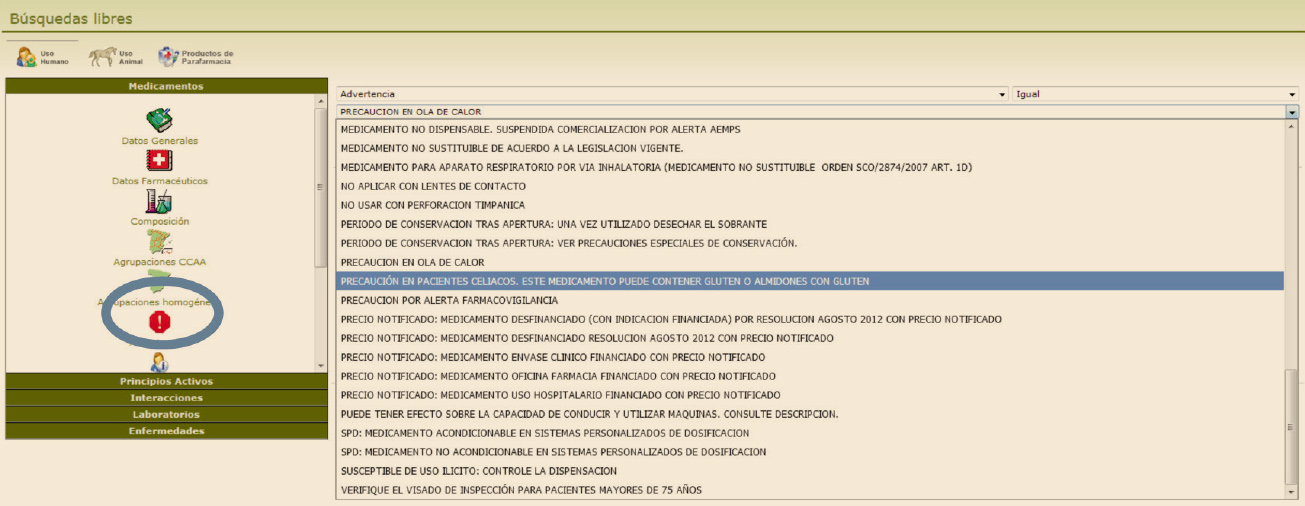This screenshot has height=506, width=1305.
Task: Select the Uso Animal horse icon
Action: (x=102, y=57)
